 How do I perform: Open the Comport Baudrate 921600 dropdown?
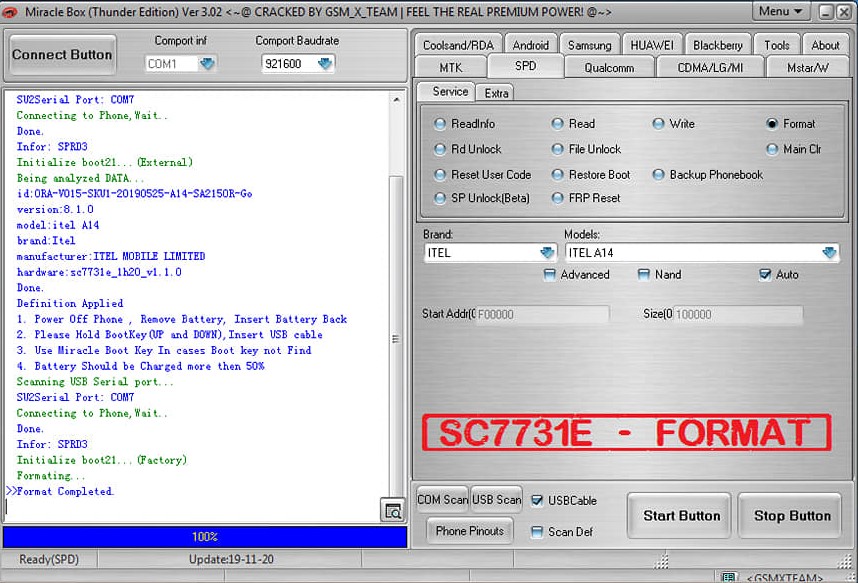pyautogui.click(x=325, y=64)
